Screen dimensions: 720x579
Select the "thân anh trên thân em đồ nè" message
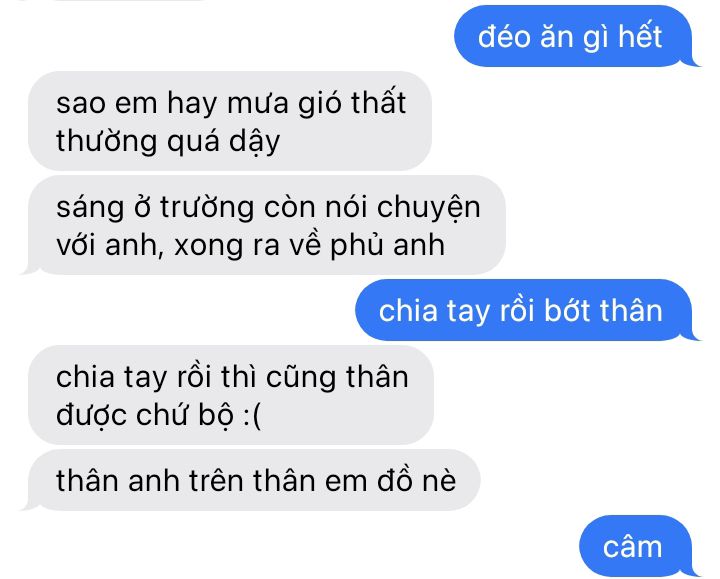tap(252, 480)
